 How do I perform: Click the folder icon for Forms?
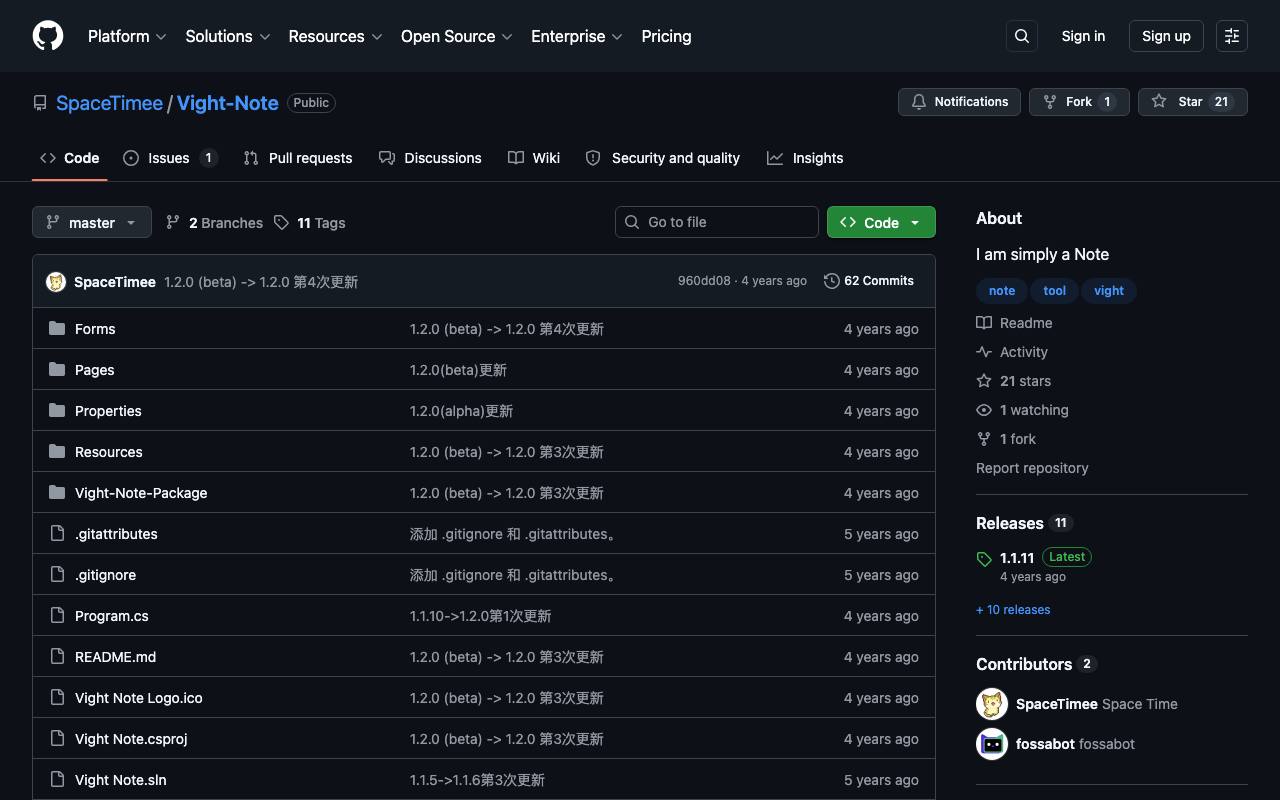tap(57, 328)
